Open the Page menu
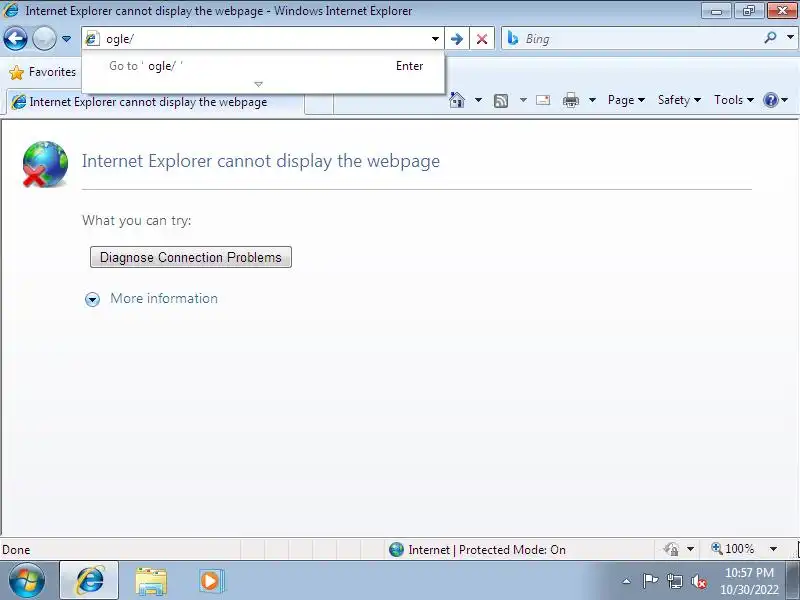This screenshot has height=600, width=800. [x=626, y=100]
